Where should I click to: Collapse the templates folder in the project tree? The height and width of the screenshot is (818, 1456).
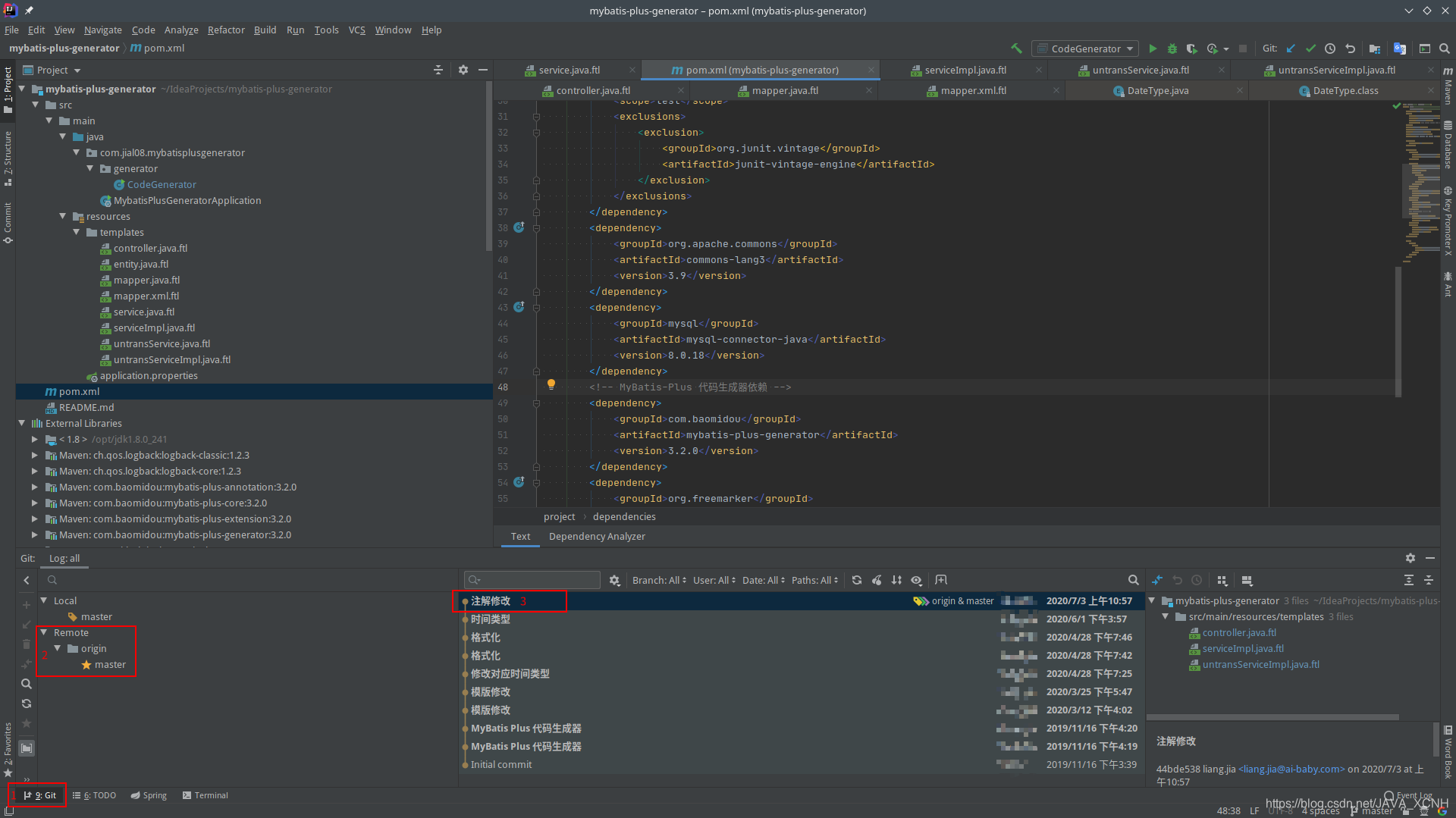click(77, 232)
